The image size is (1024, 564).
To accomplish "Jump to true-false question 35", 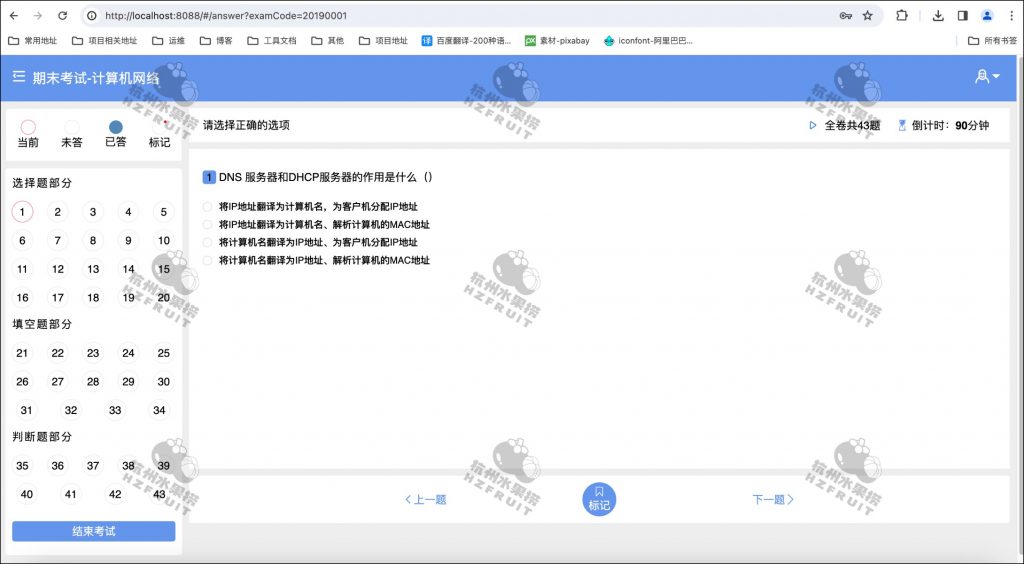I will point(22,466).
